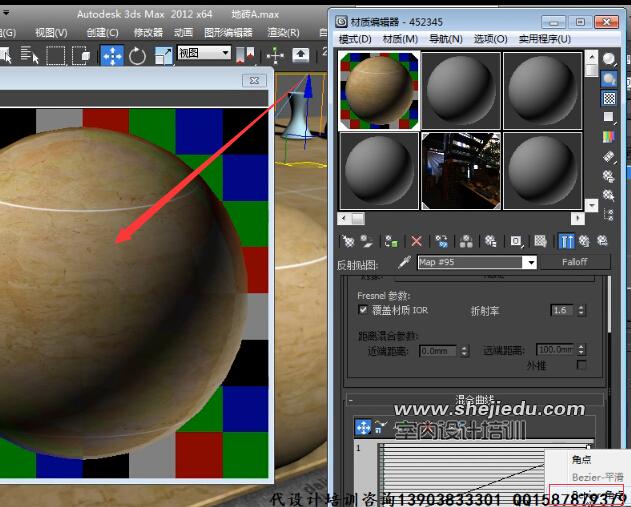Open the Map #95 name dropdown
The height and width of the screenshot is (507, 631).
coord(531,263)
